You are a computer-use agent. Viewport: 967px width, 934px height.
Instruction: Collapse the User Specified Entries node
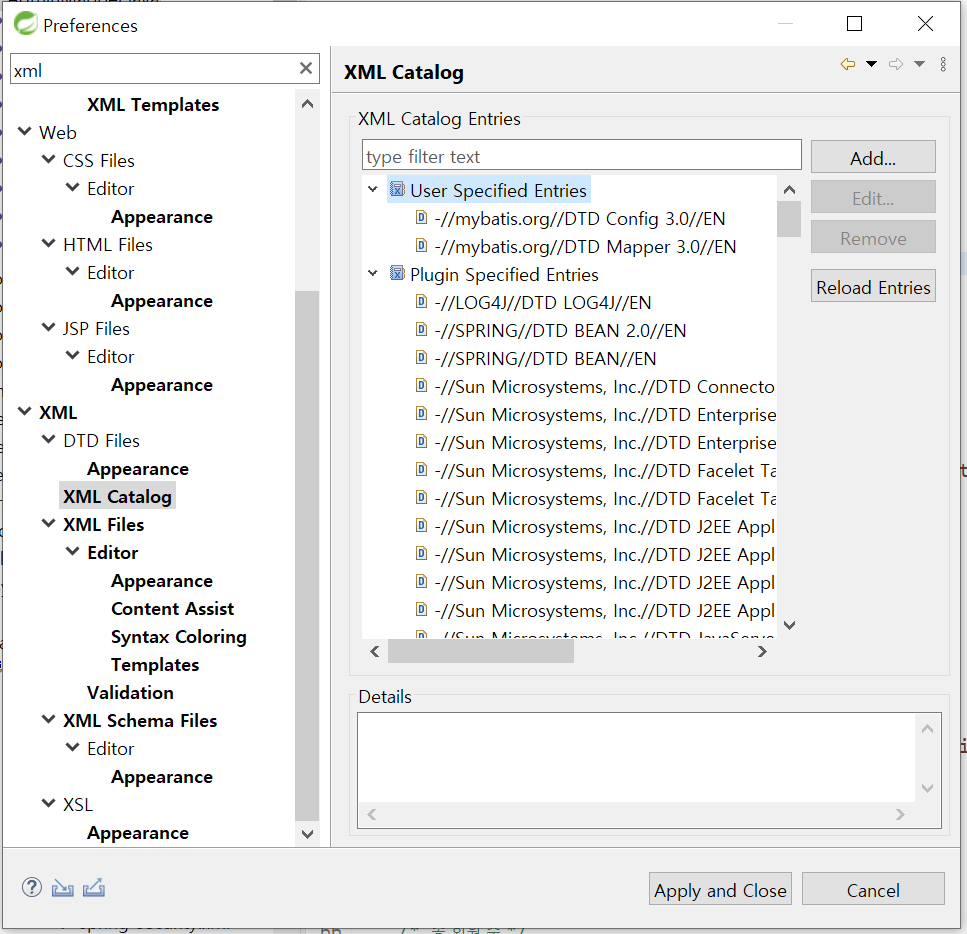click(x=372, y=189)
